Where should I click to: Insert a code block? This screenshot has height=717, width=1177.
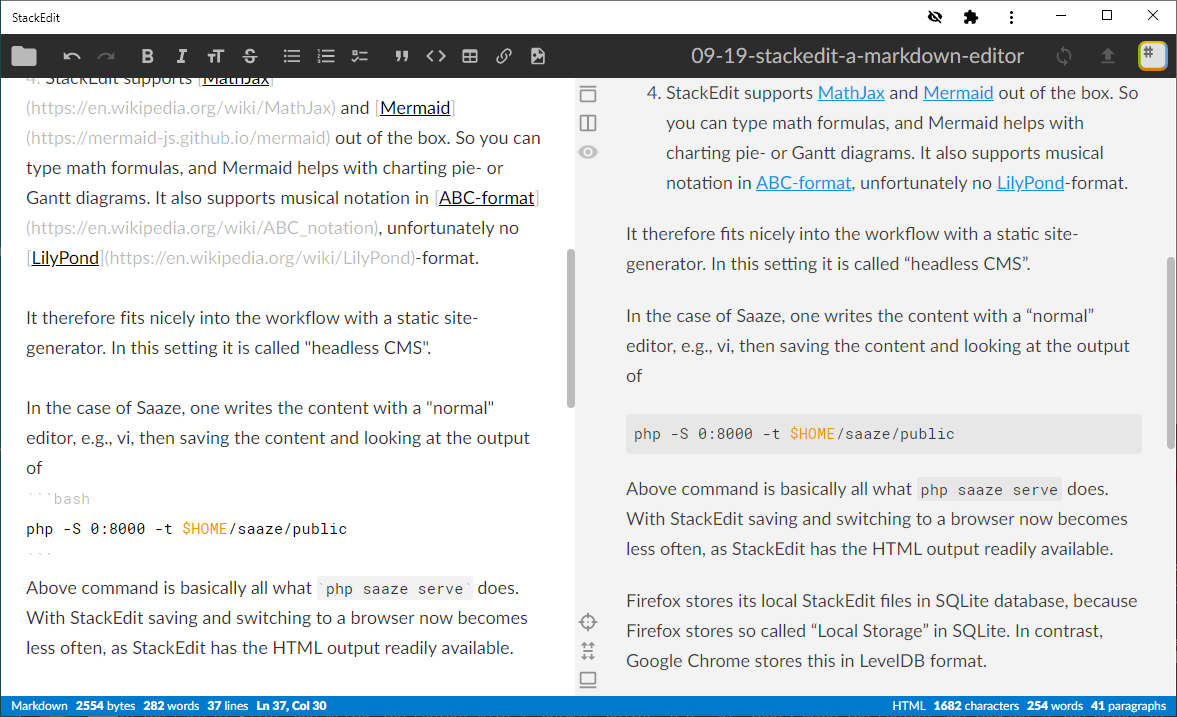coord(436,56)
